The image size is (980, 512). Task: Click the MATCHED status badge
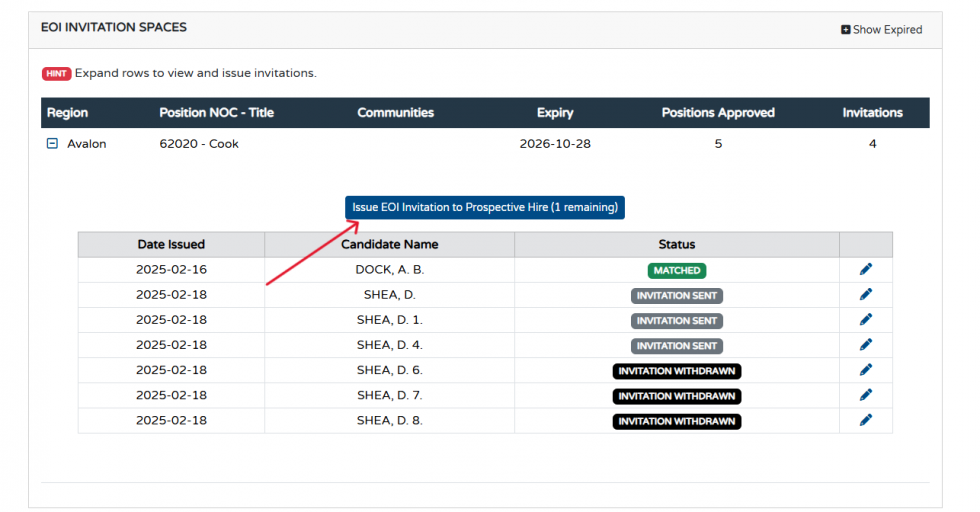tap(677, 271)
